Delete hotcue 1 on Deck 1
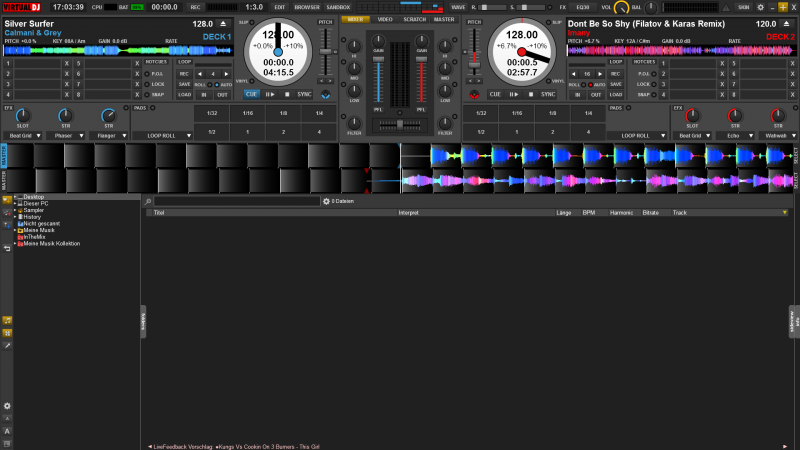Viewport: 800px width, 450px height. coord(67,64)
